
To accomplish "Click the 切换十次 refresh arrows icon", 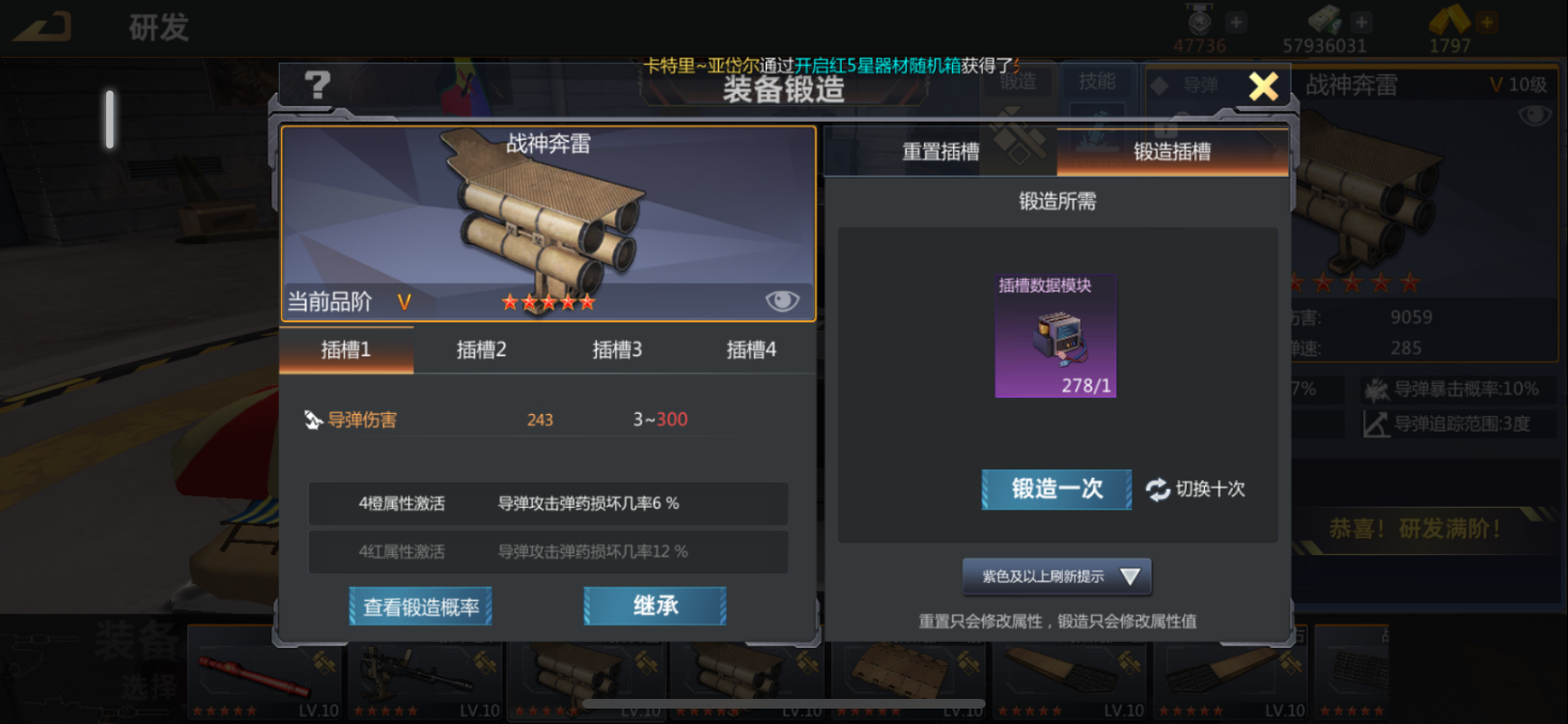I will (1158, 489).
